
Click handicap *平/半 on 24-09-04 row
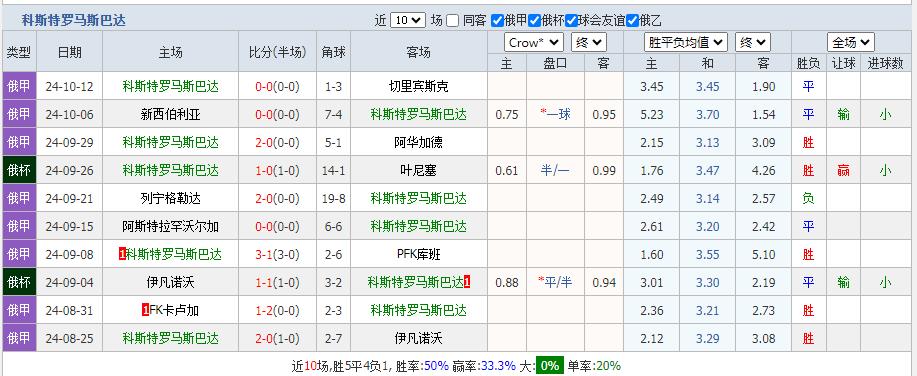click(x=555, y=282)
